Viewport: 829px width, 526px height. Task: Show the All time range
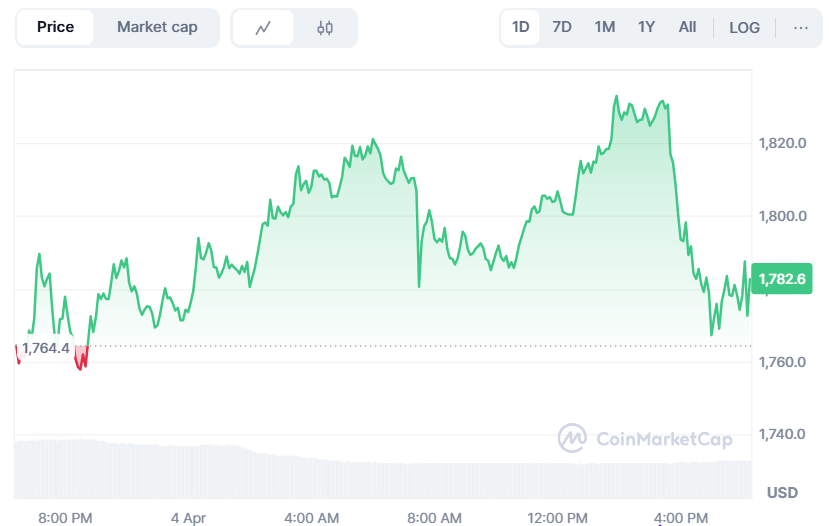click(687, 28)
